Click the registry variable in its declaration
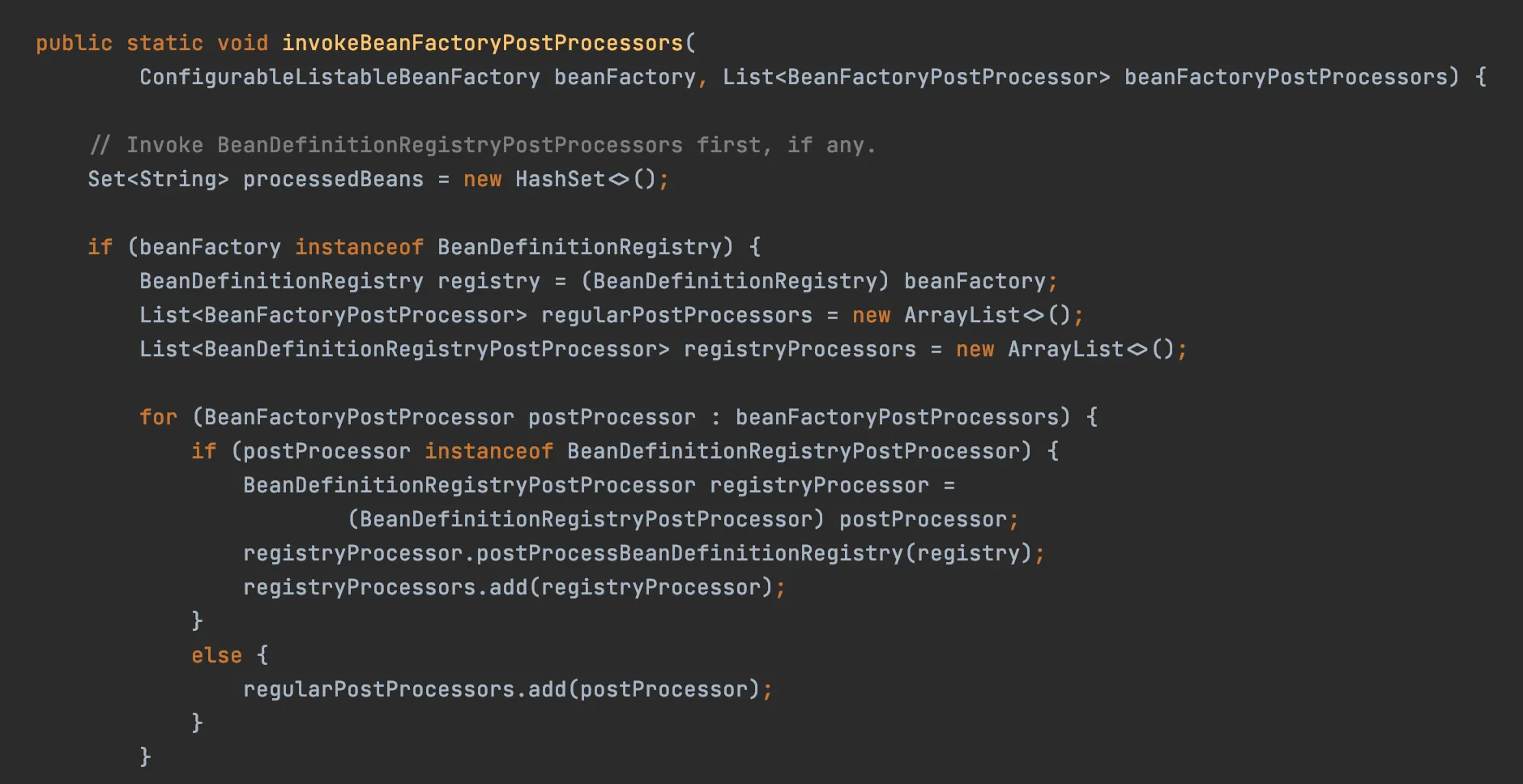 point(488,281)
